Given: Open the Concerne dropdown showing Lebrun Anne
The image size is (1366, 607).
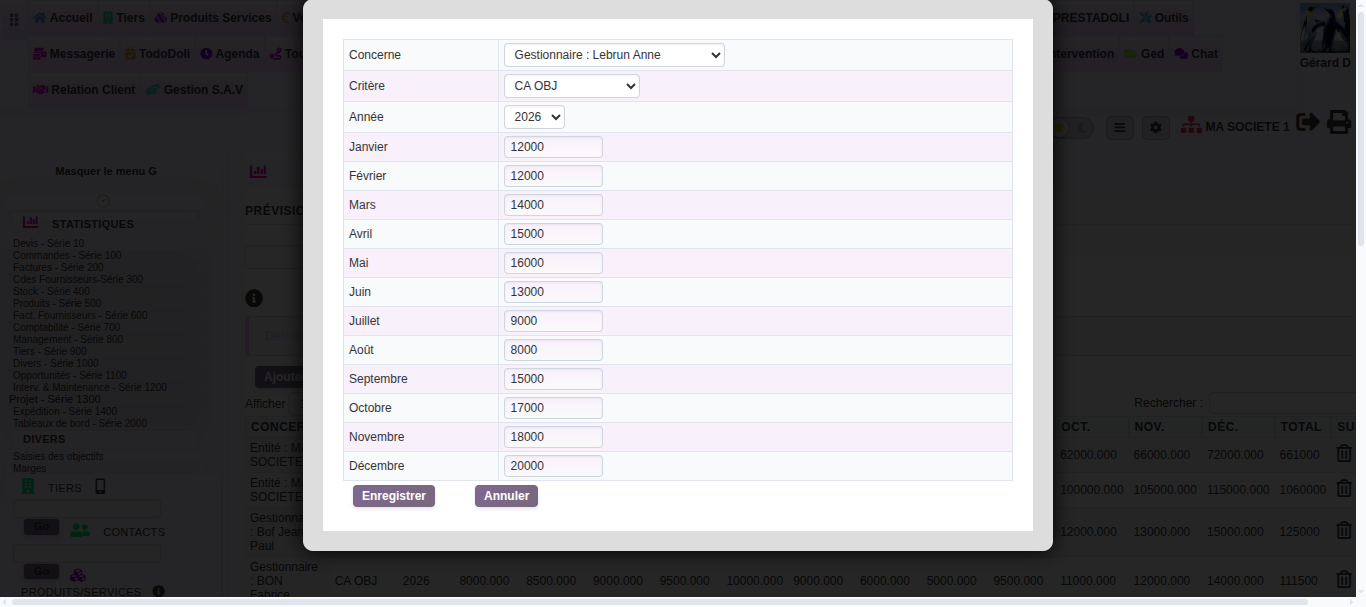Looking at the screenshot, I should click(x=614, y=55).
